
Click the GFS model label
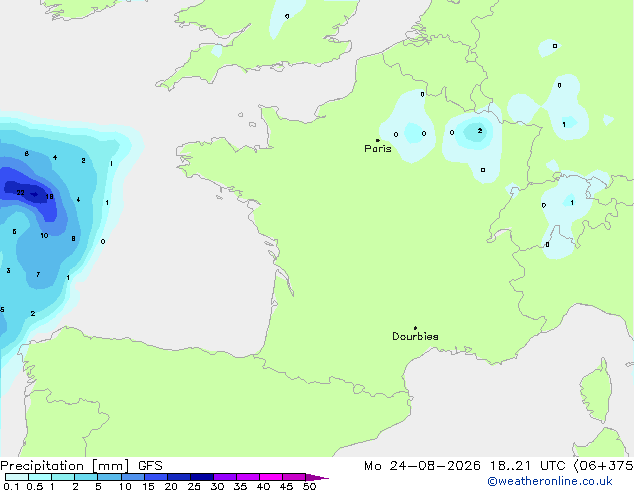tap(150, 466)
